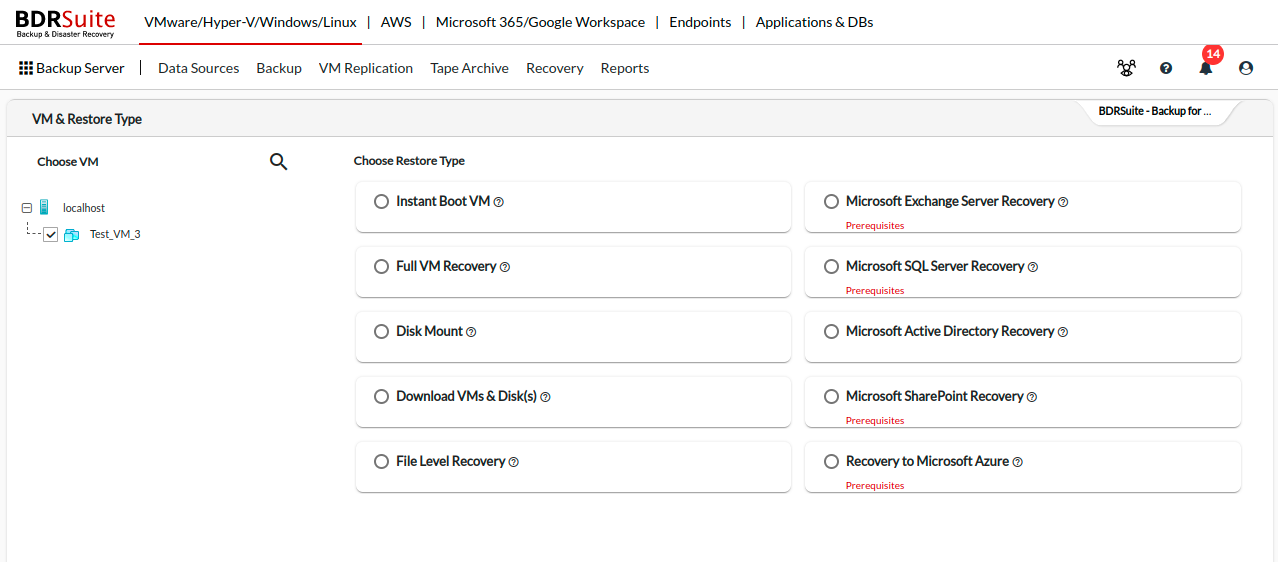The height and width of the screenshot is (562, 1278).
Task: Select Microsoft SharePoint Recovery radio button
Action: [831, 396]
